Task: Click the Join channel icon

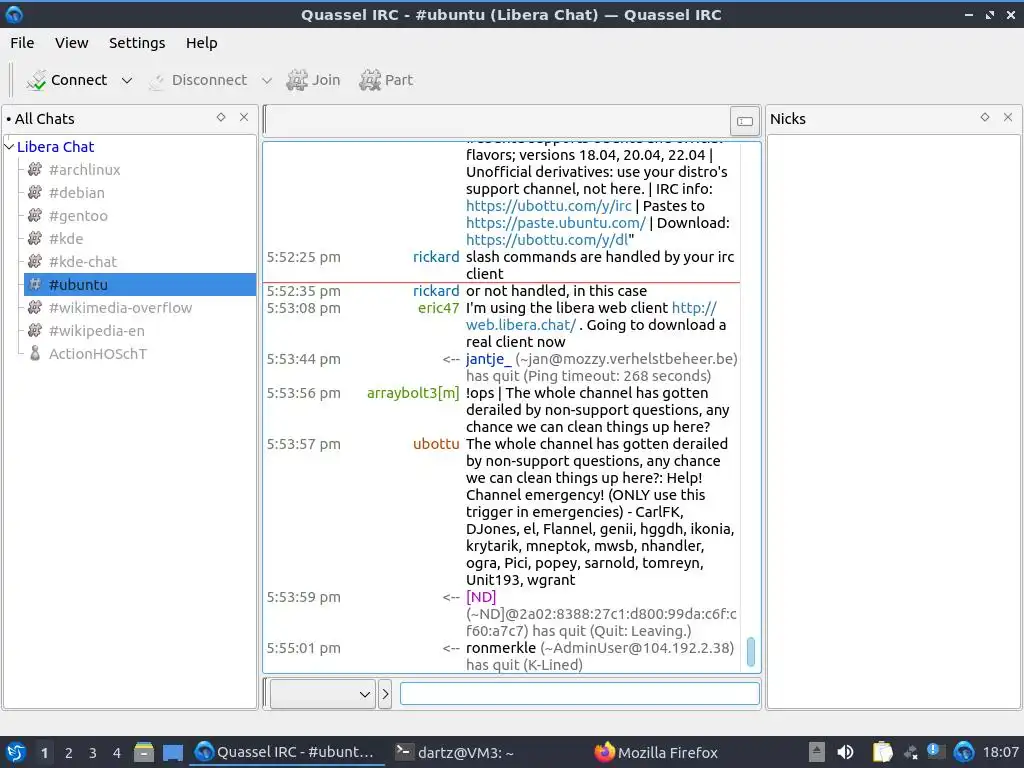Action: tap(297, 80)
